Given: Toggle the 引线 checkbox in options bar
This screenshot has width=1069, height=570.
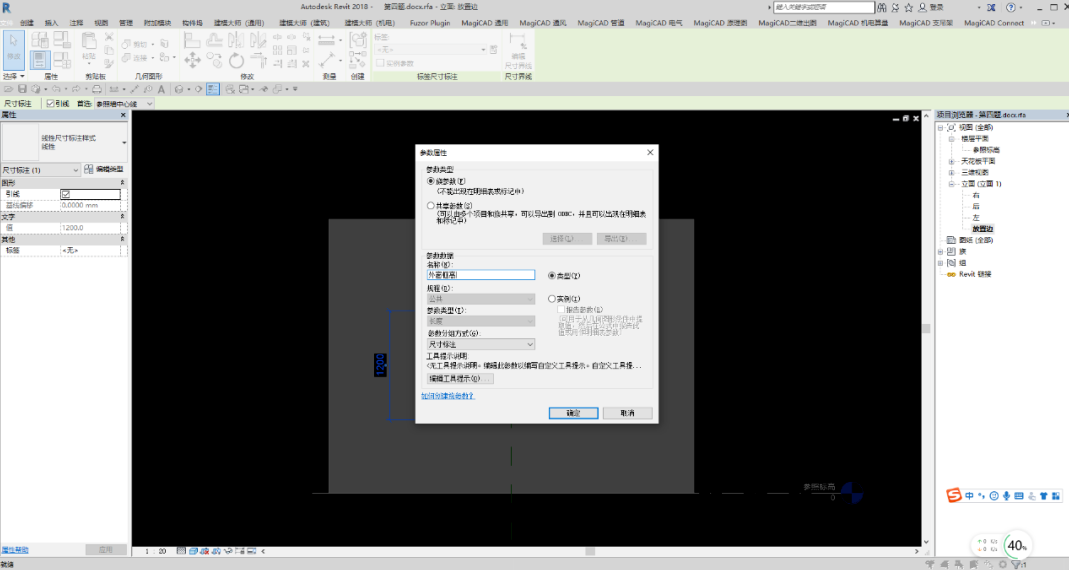Looking at the screenshot, I should point(50,104).
